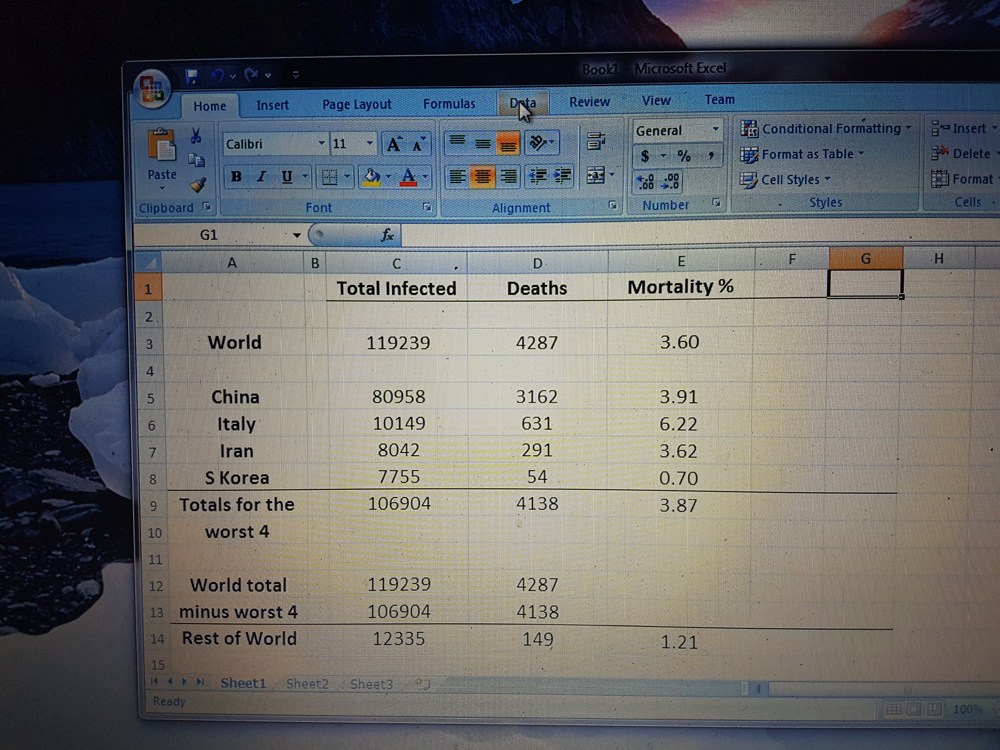The width and height of the screenshot is (1000, 750).
Task: Open the Calibri font name dropdown
Action: (321, 144)
